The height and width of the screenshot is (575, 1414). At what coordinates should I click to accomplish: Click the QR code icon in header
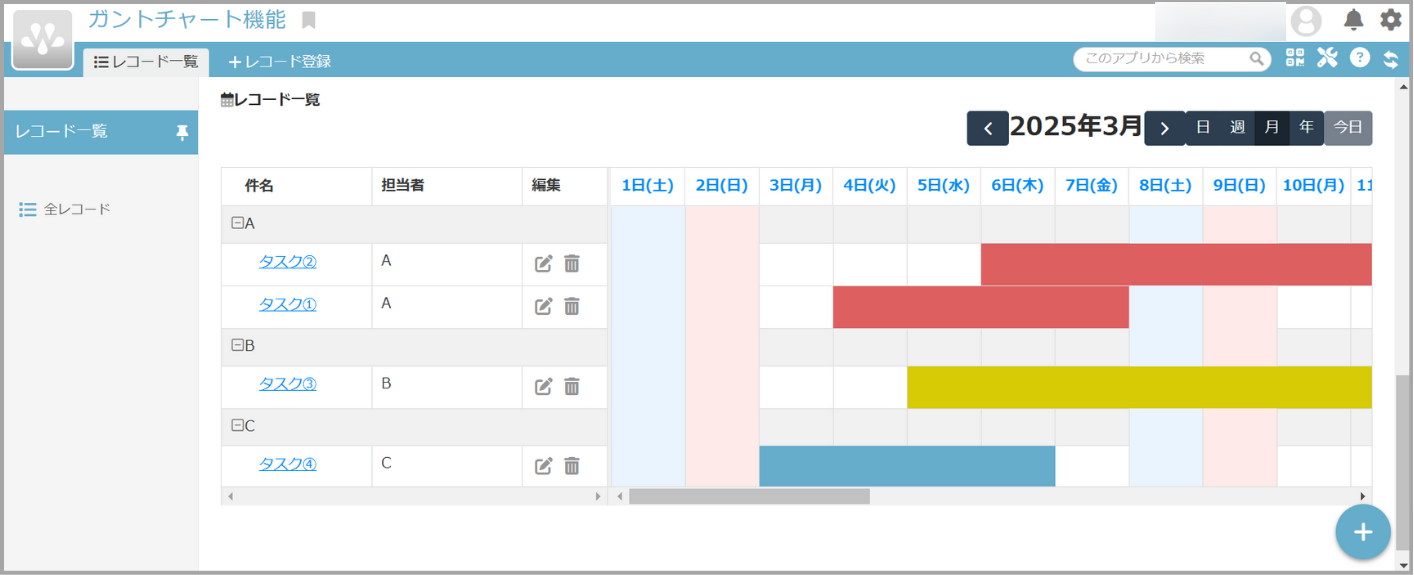[1295, 58]
